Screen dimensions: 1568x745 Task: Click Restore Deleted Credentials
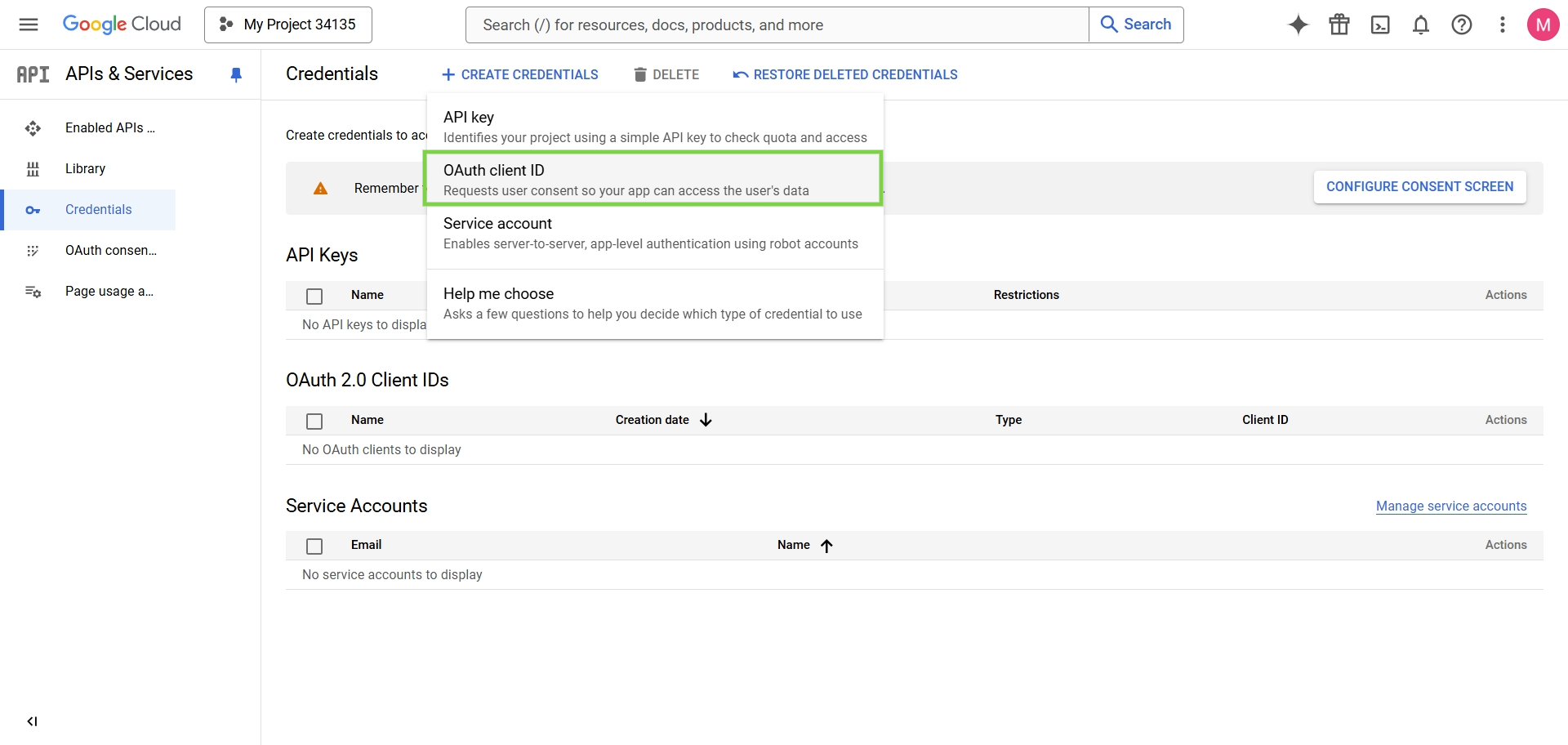[x=845, y=74]
